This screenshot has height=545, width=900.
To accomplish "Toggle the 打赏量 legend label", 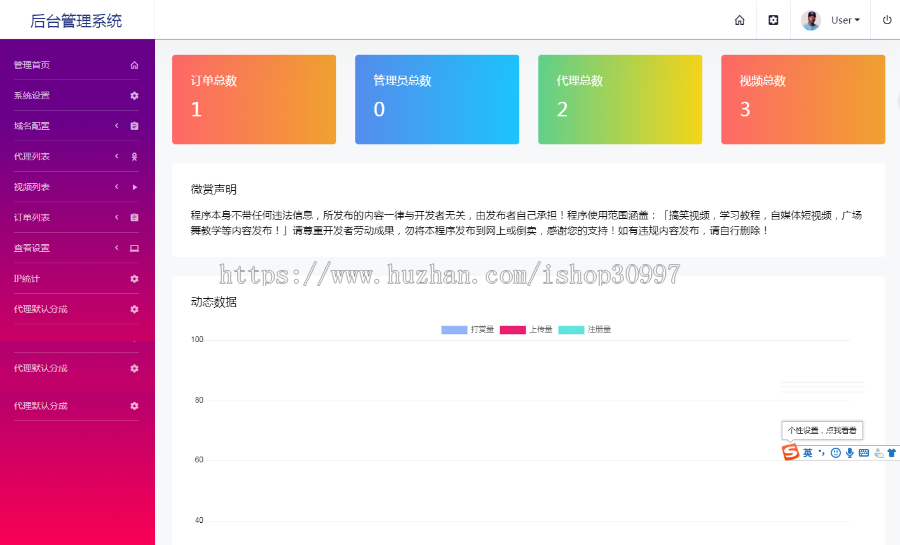I will coord(482,329).
